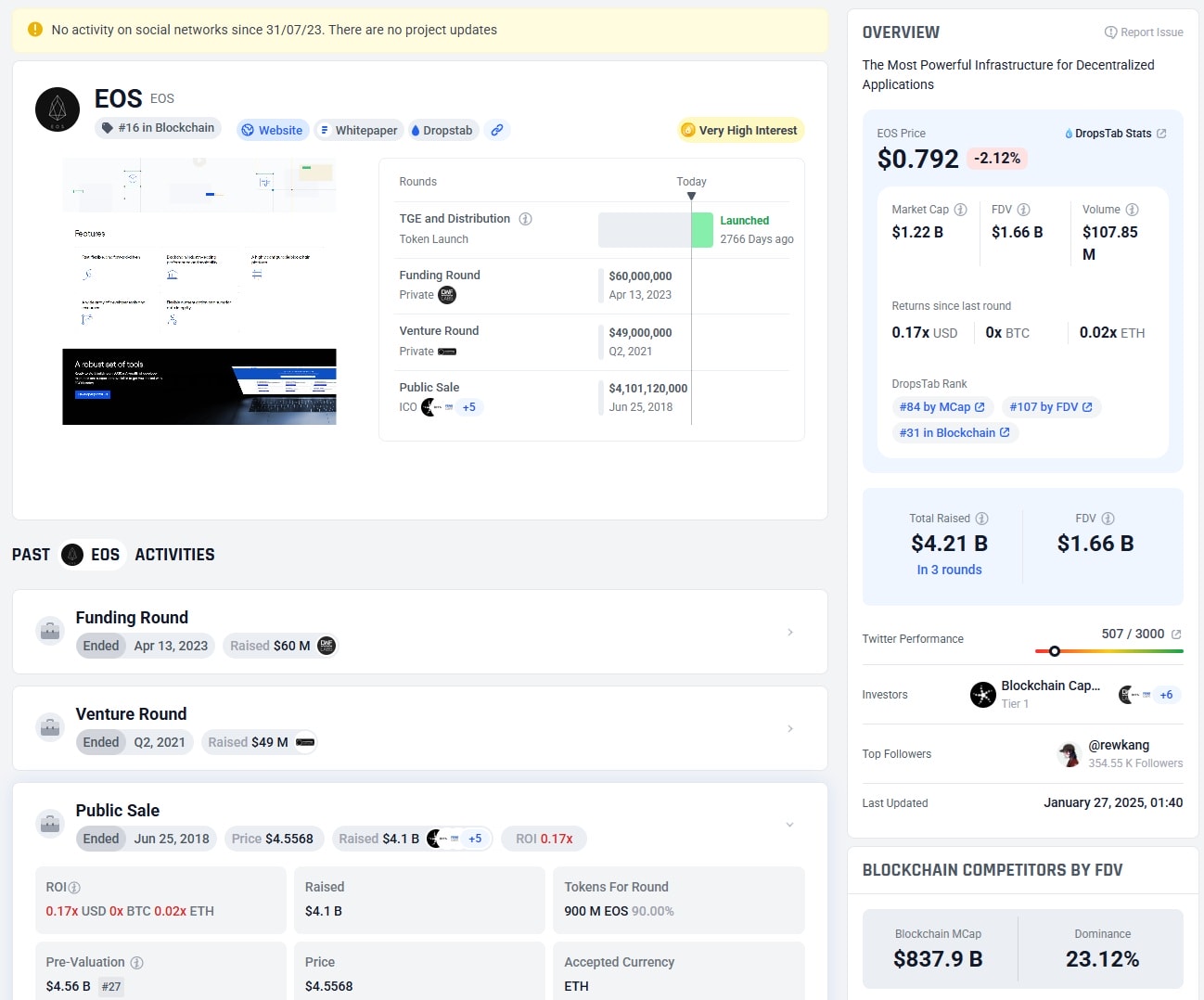1204x1000 pixels.
Task: Open the DropsTab Stats link
Action: tap(1116, 134)
